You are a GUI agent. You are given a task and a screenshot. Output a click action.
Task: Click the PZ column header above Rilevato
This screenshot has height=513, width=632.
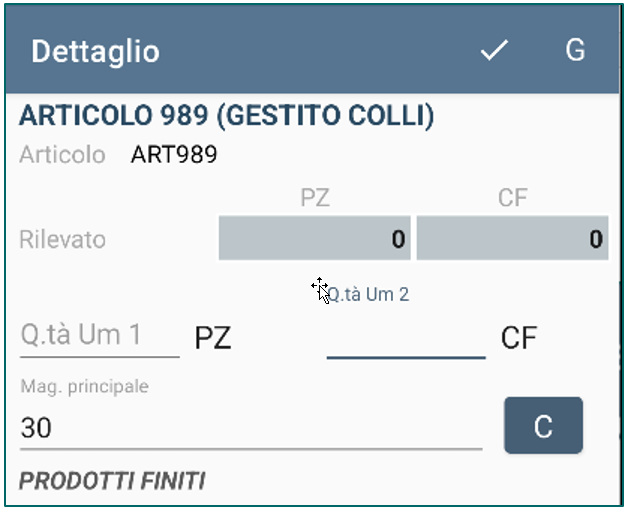pyautogui.click(x=315, y=198)
